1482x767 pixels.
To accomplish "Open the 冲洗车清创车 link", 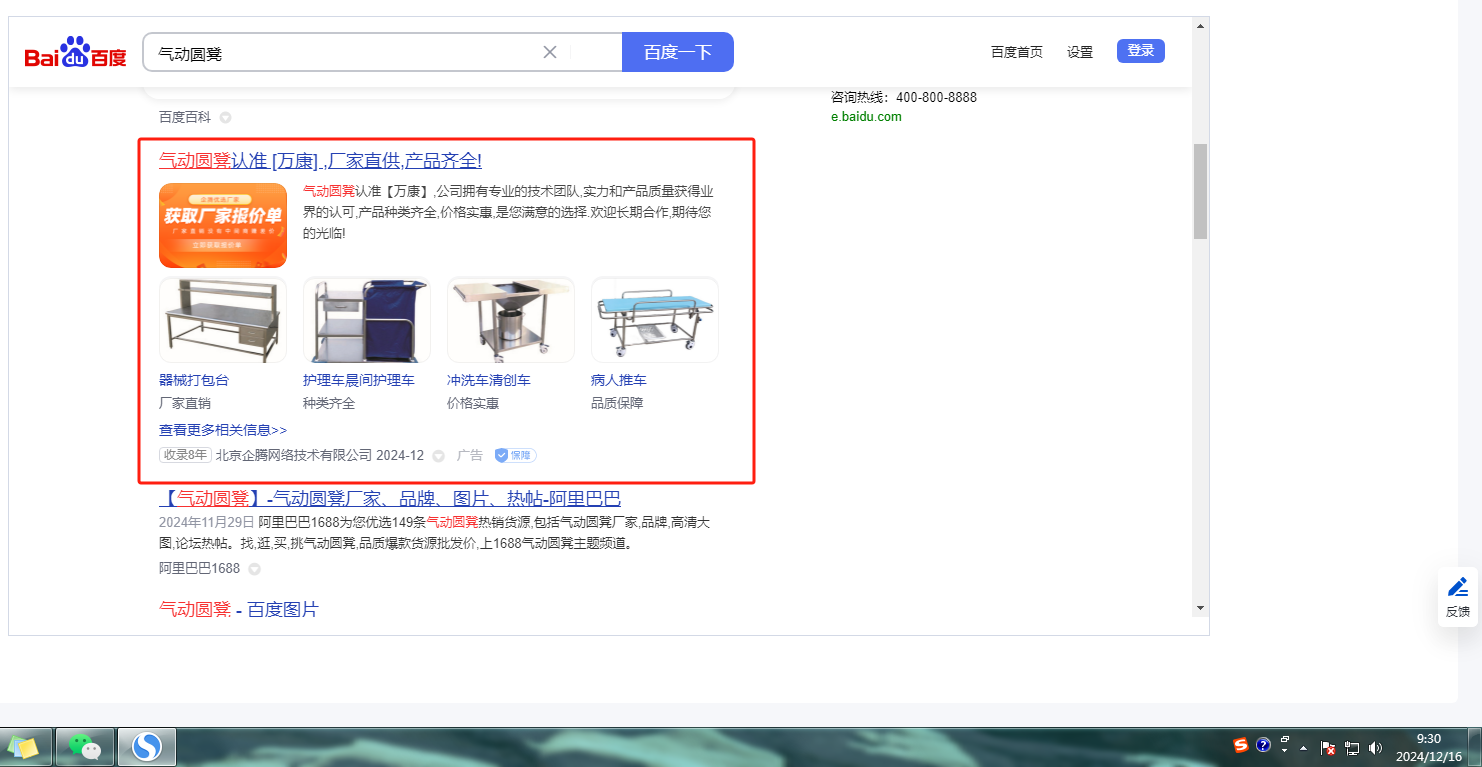I will [x=489, y=380].
